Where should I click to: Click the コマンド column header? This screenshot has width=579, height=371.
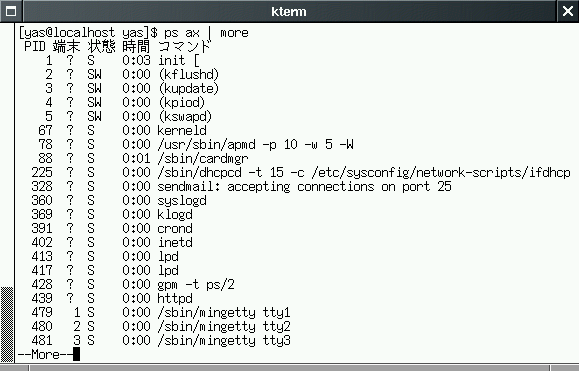[x=184, y=47]
